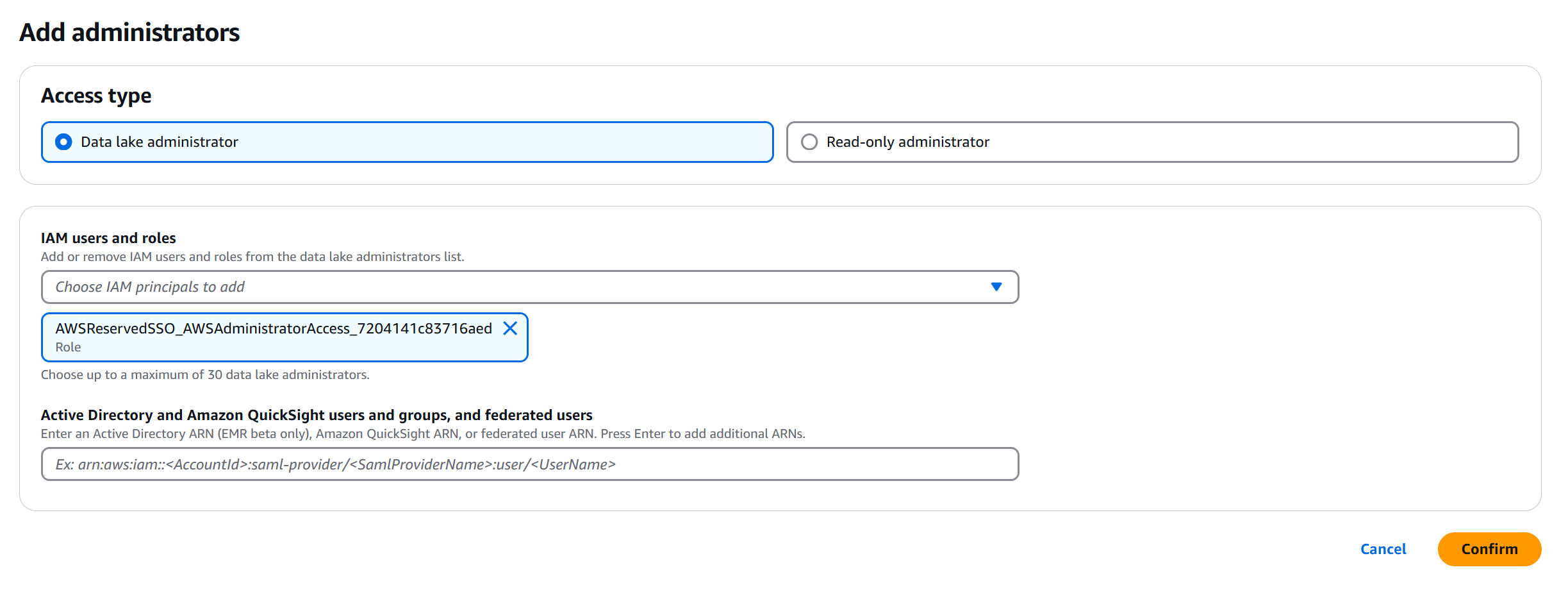This screenshot has height=590, width=1568.
Task: Click the selected AWSReservedSSO role token
Action: pos(274,328)
